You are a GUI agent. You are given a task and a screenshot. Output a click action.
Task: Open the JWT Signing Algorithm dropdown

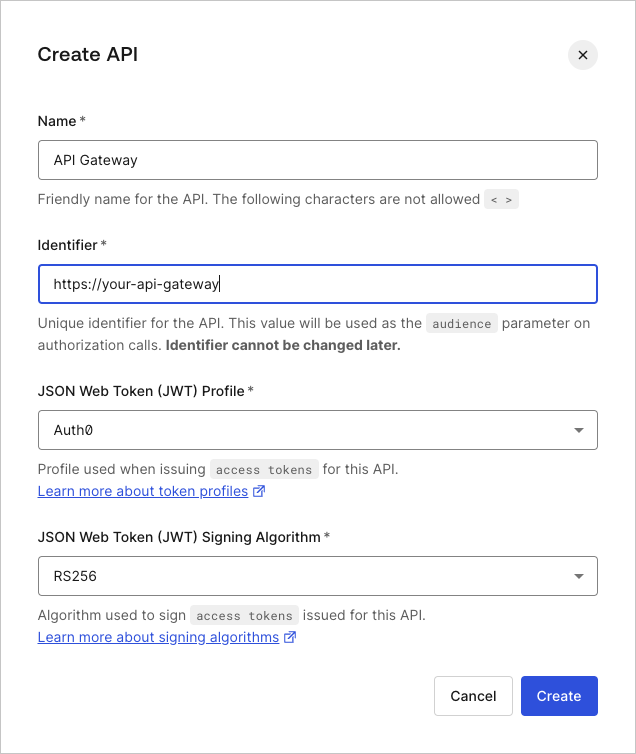318,576
